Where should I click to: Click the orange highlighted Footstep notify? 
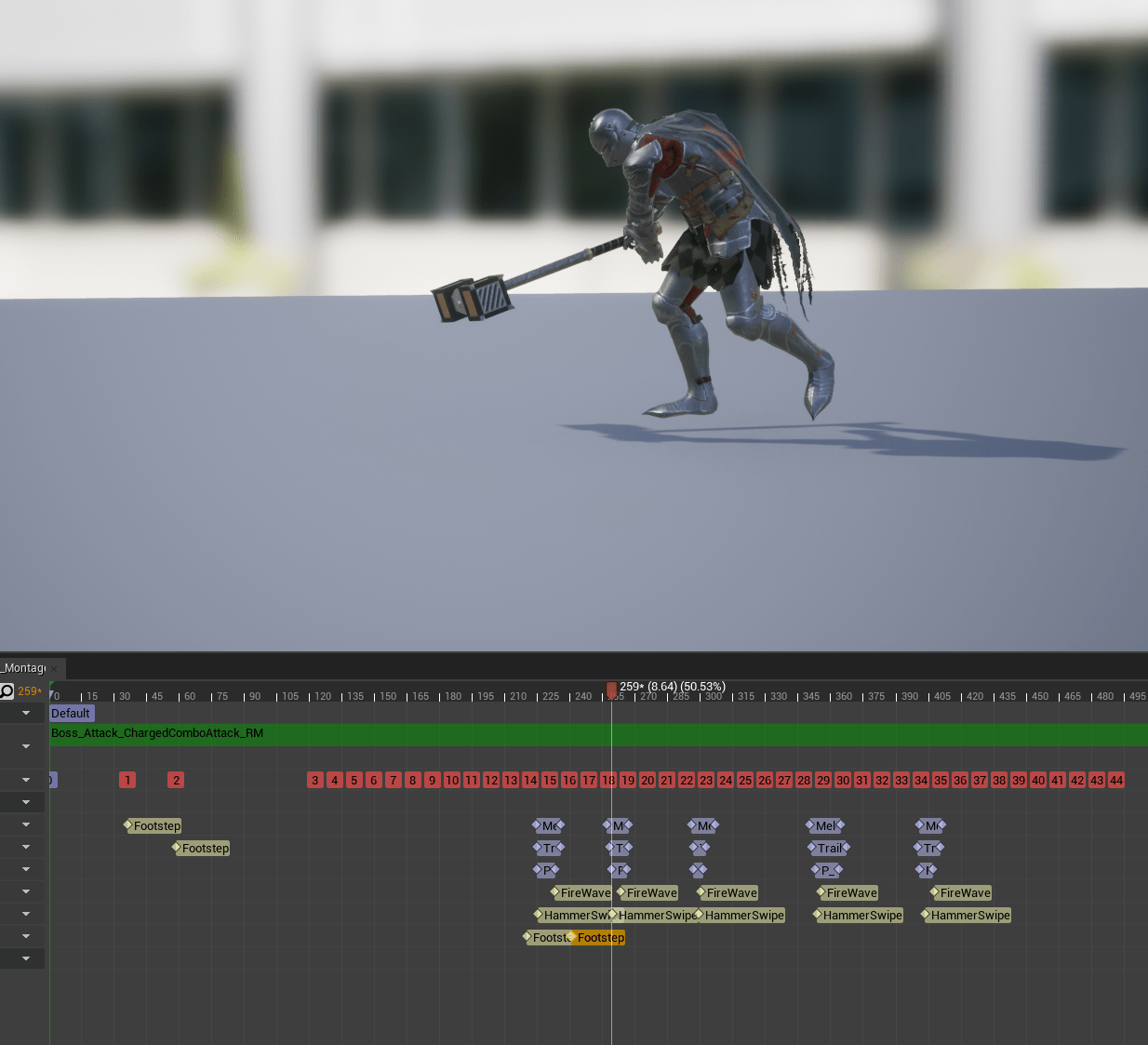600,937
